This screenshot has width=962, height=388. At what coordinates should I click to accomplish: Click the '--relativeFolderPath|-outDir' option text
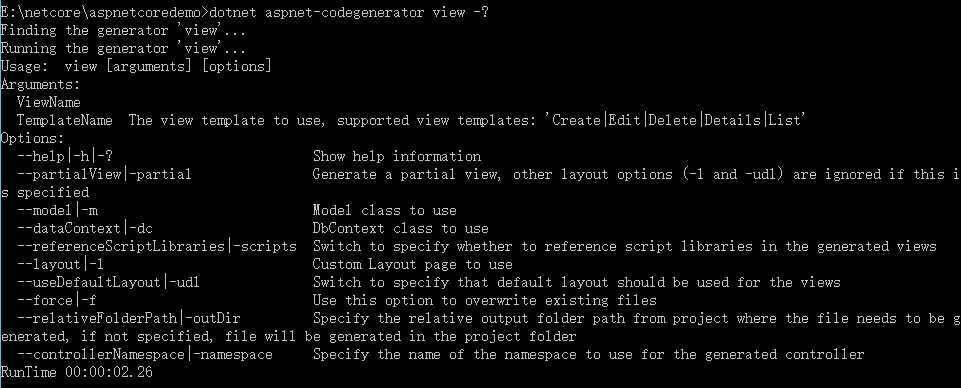[128, 319]
